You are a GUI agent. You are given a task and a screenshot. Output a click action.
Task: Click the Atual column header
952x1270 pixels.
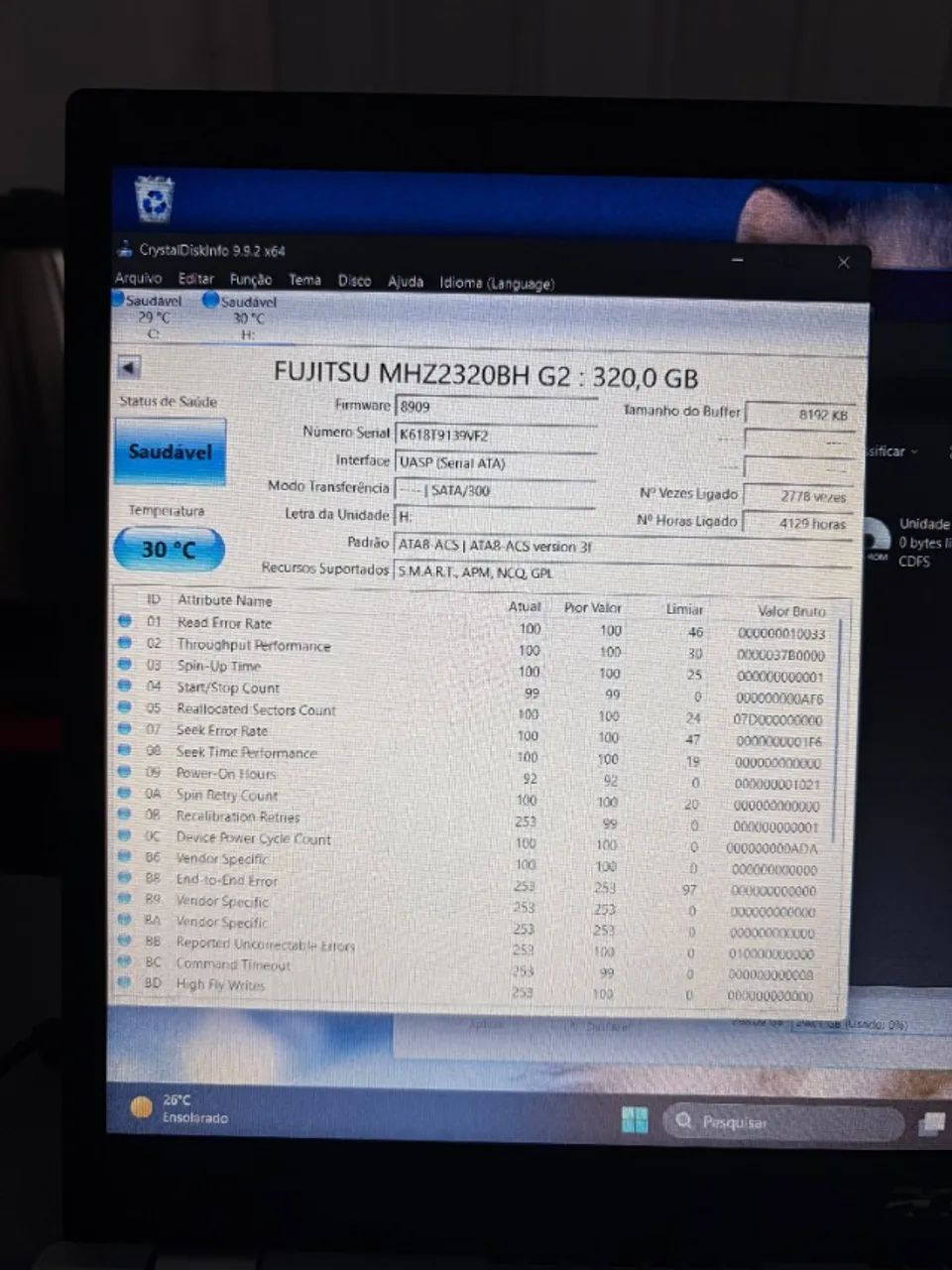(x=525, y=606)
